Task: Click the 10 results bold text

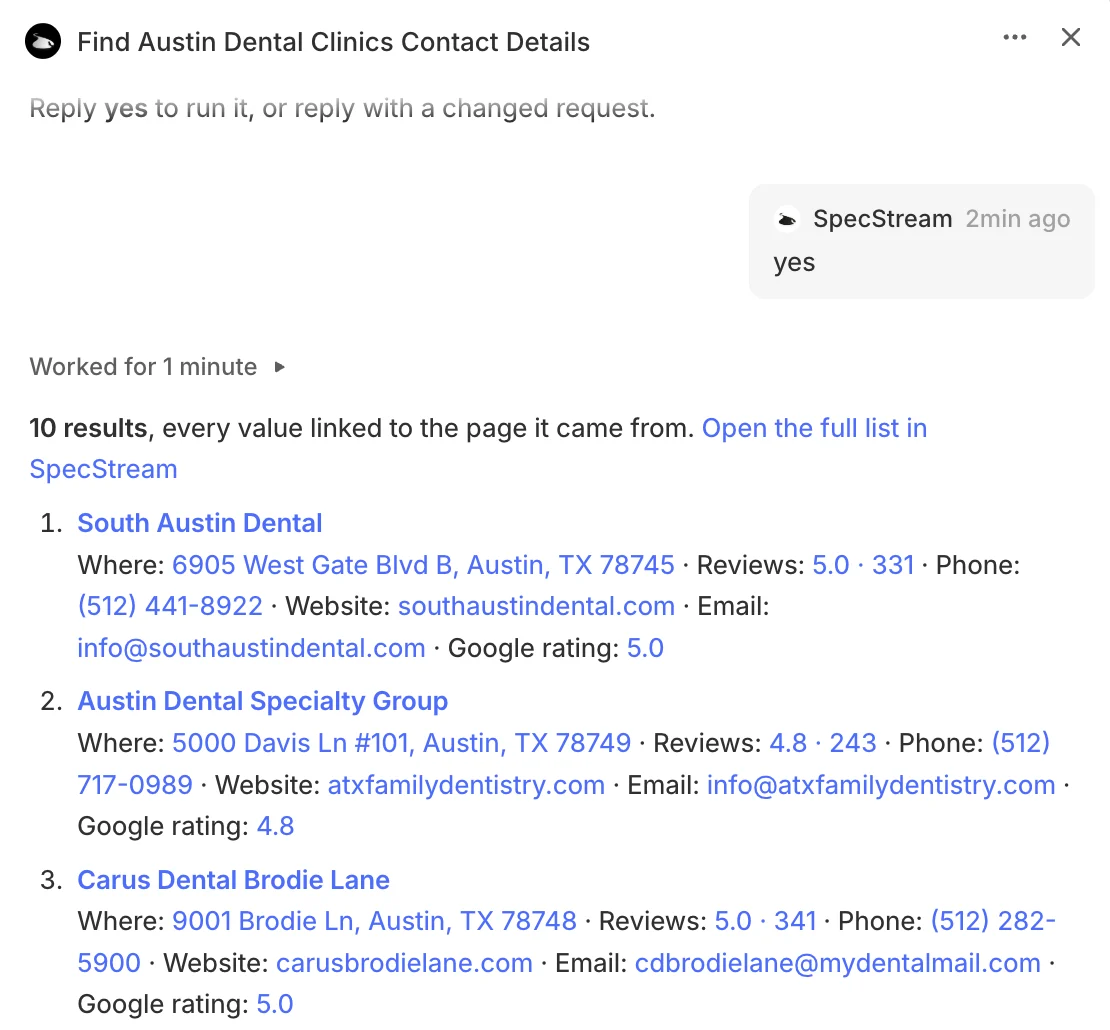Action: (88, 428)
